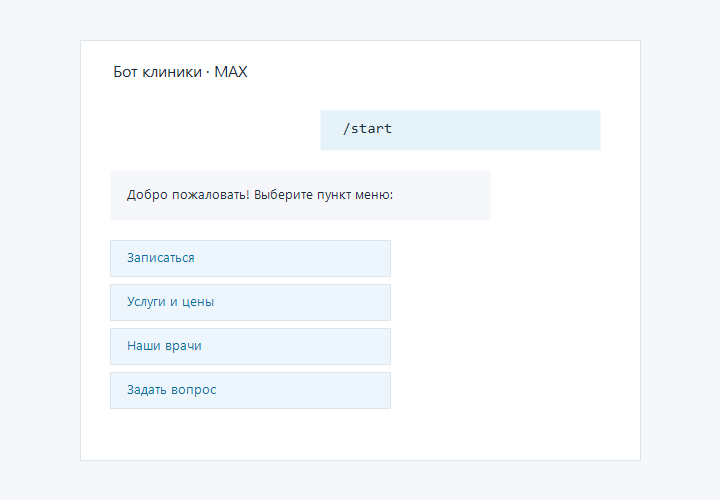Click the Бот клиники · MAX title
720x500 pixels.
[x=180, y=72]
